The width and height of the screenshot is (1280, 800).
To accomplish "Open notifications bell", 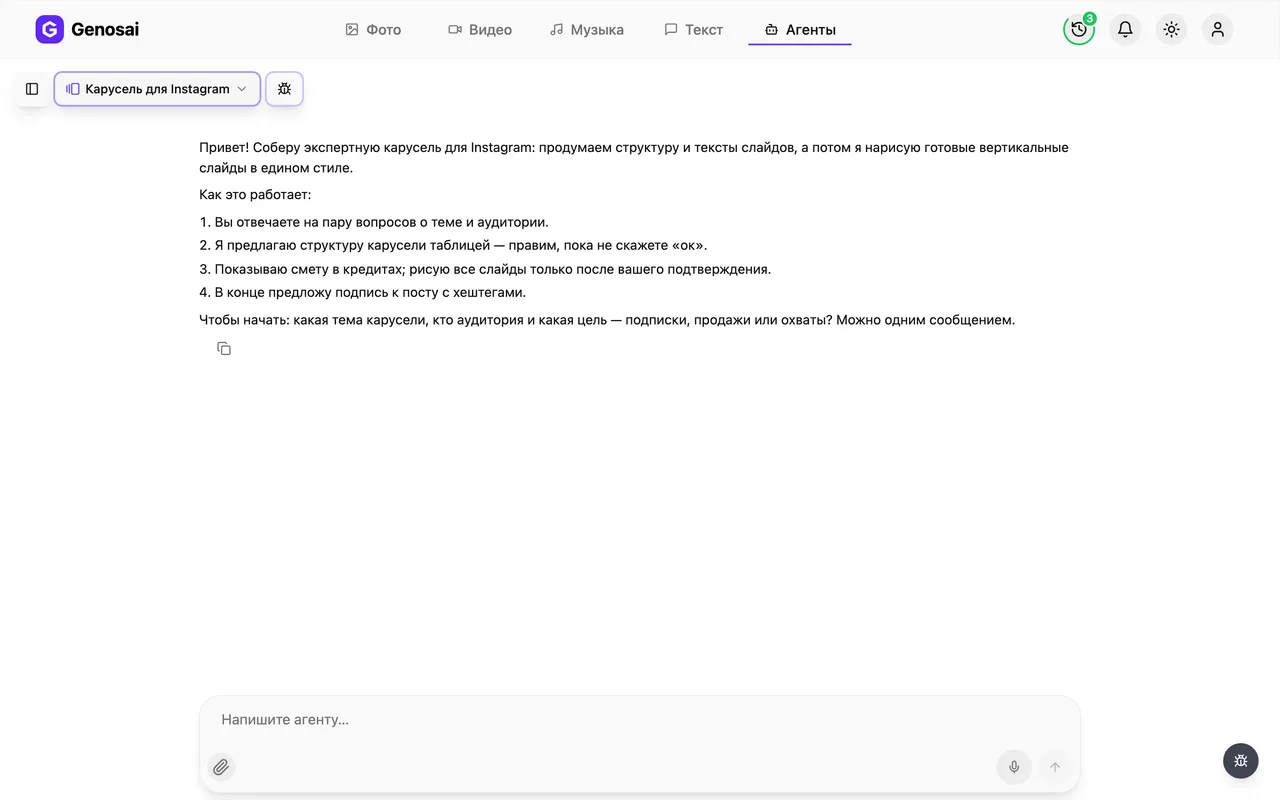I will 1125,29.
